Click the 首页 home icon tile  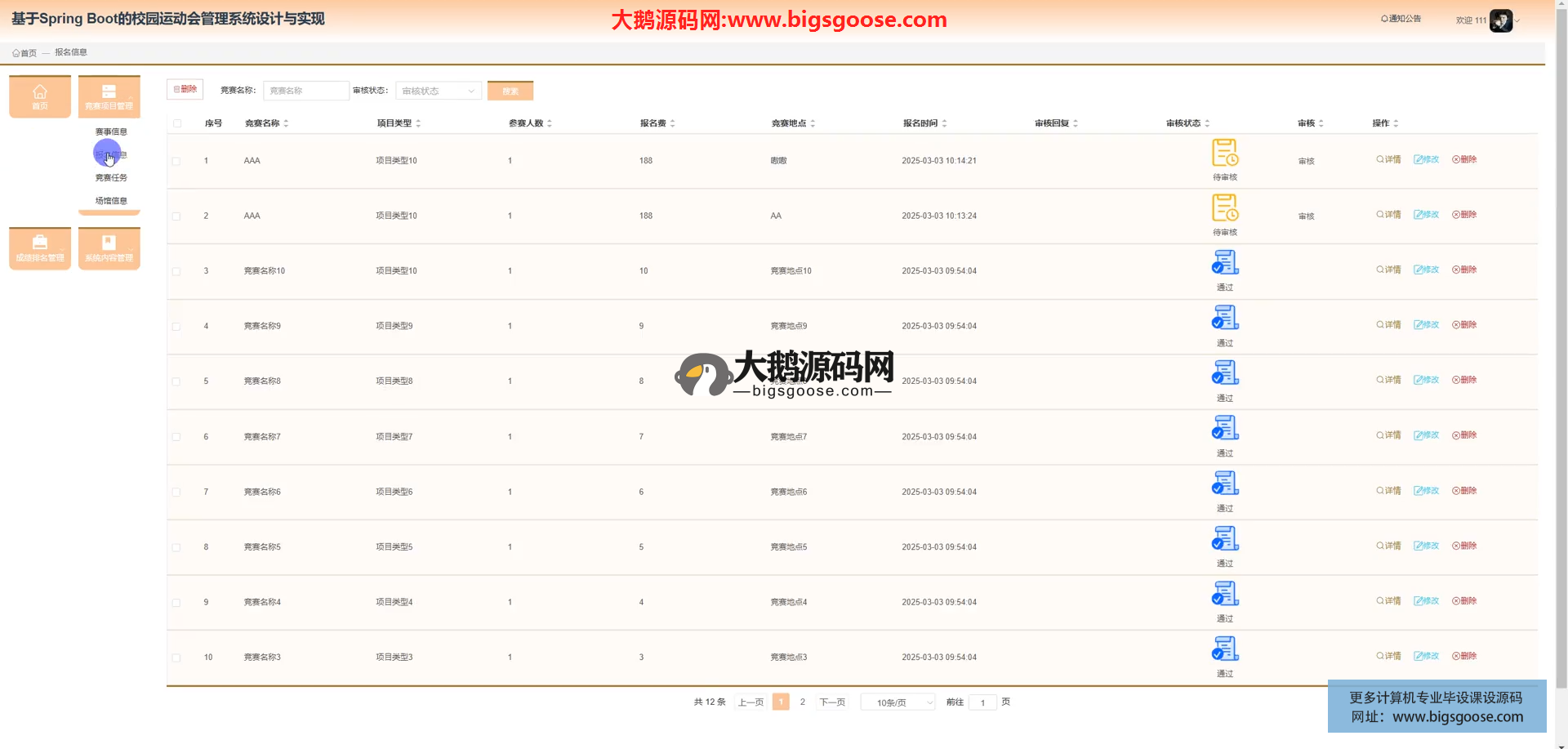[x=39, y=96]
